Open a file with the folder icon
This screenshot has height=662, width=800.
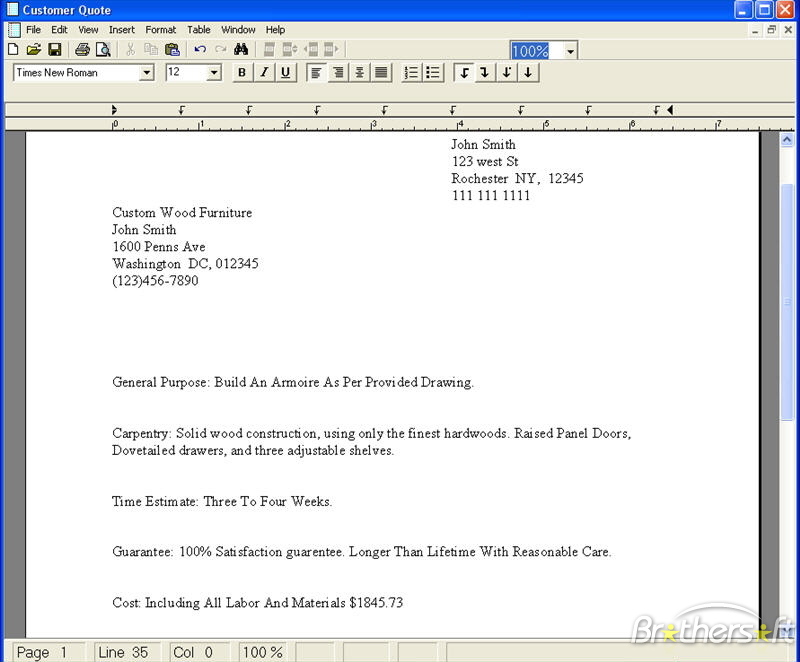pyautogui.click(x=34, y=49)
